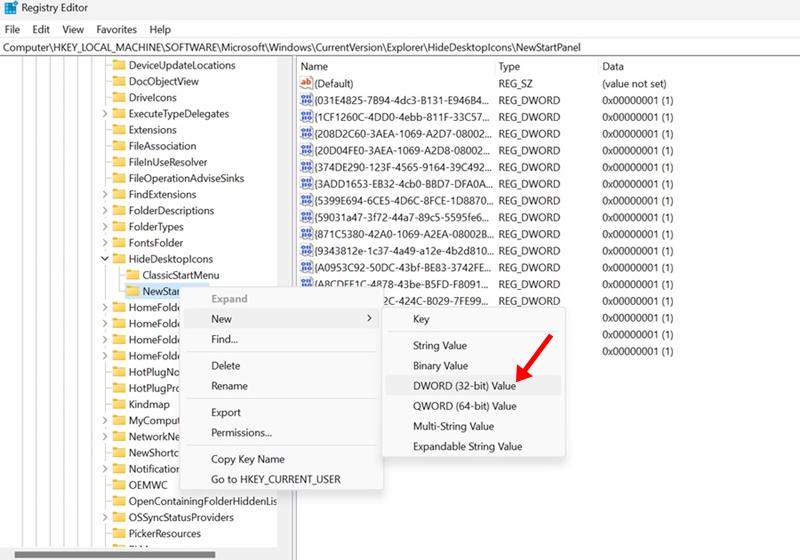Screen dimensions: 800x560
Task: Create a new Key from submenu
Action: [x=473, y=319]
